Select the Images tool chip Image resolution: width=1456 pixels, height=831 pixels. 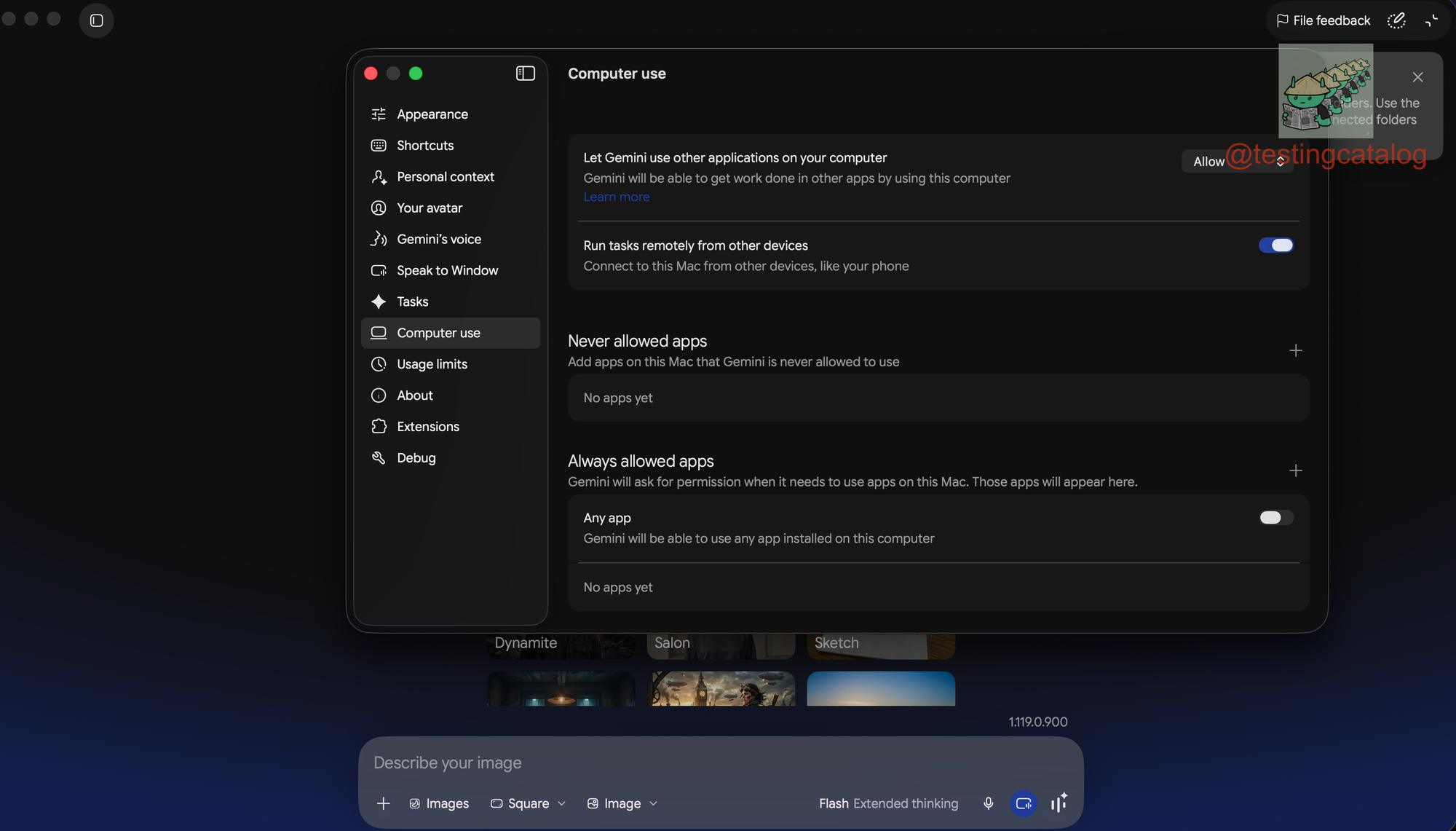[x=439, y=803]
